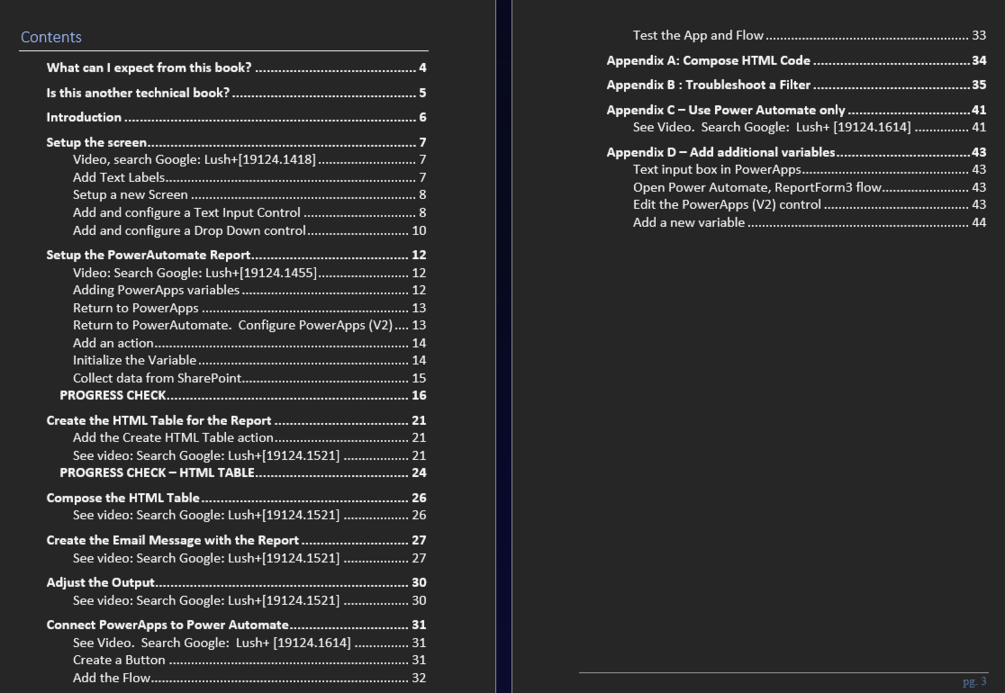Open the 'Setup the screen' heading entry
The image size is (1005, 693).
(236, 142)
